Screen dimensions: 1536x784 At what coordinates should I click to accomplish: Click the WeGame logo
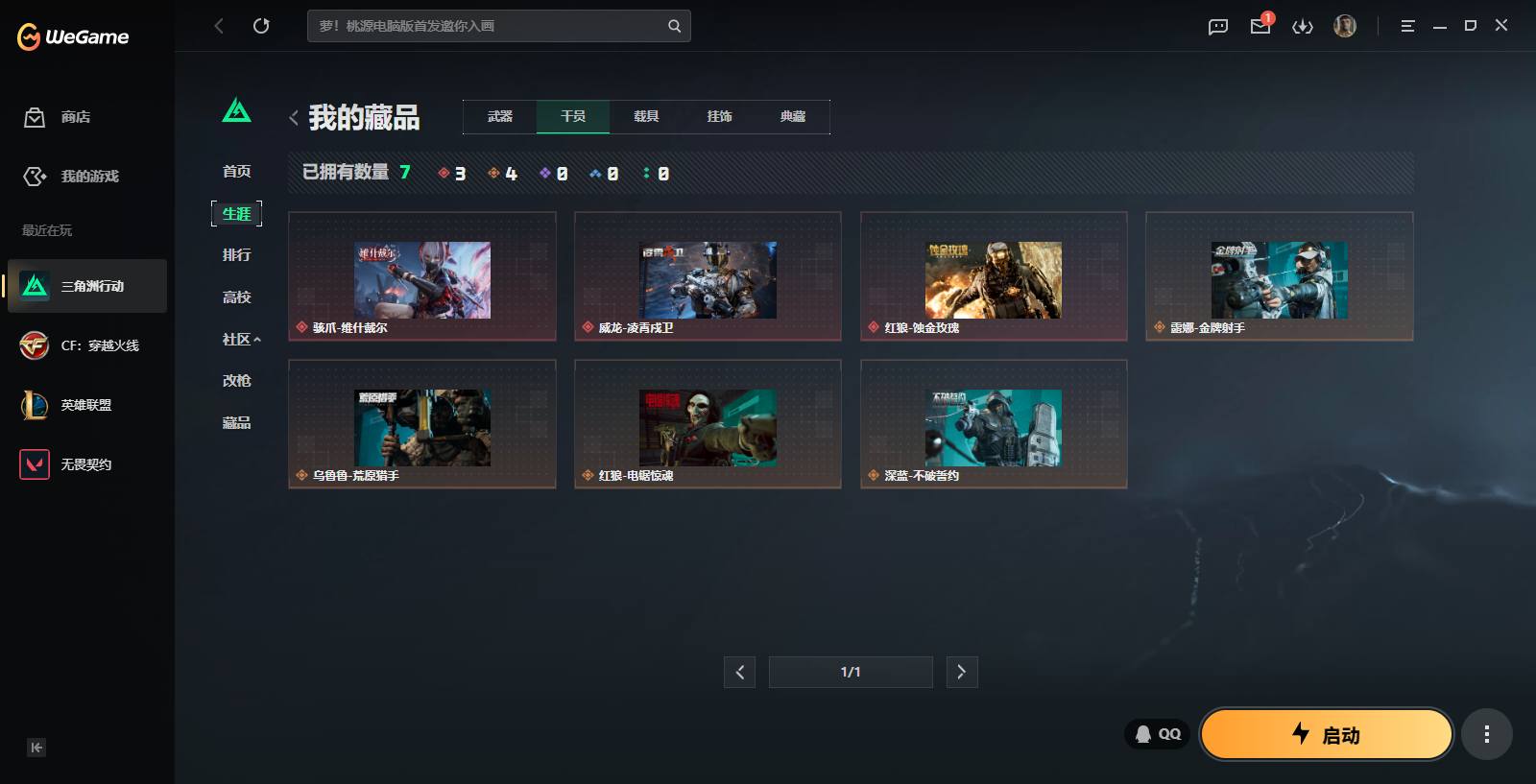(73, 36)
